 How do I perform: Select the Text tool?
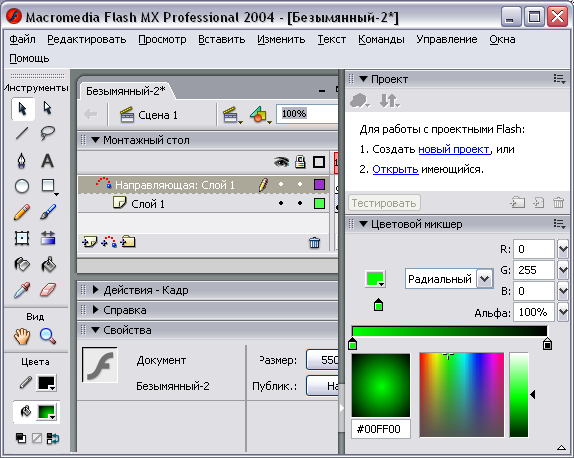click(48, 161)
